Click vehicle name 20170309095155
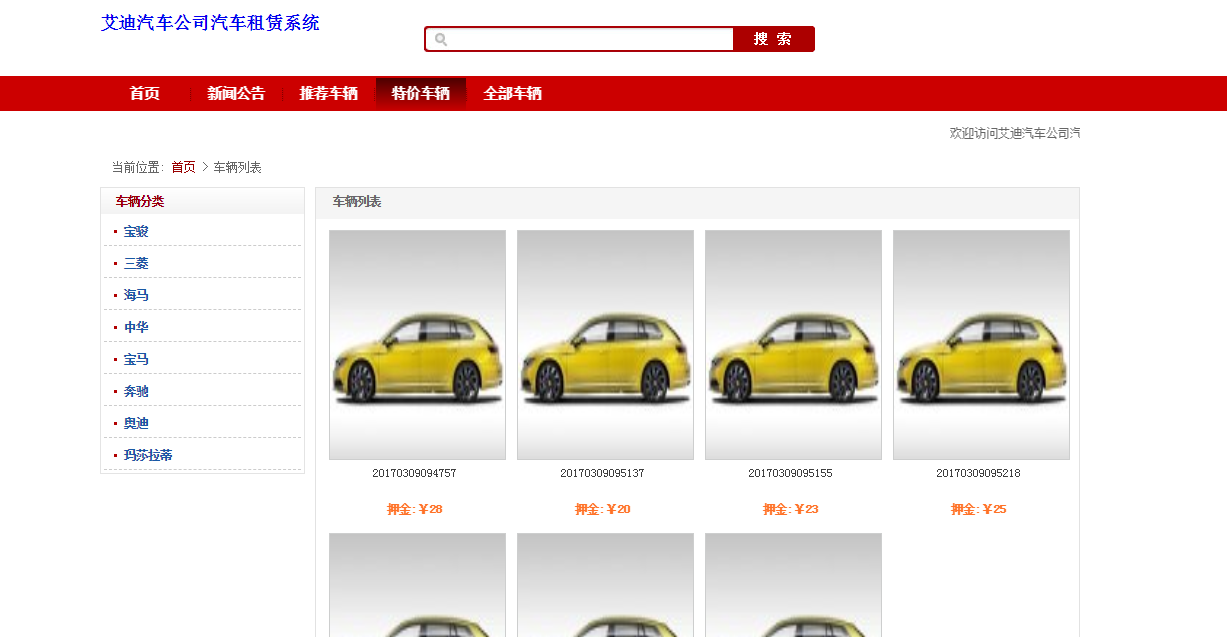Image resolution: width=1227 pixels, height=637 pixels. 790,473
